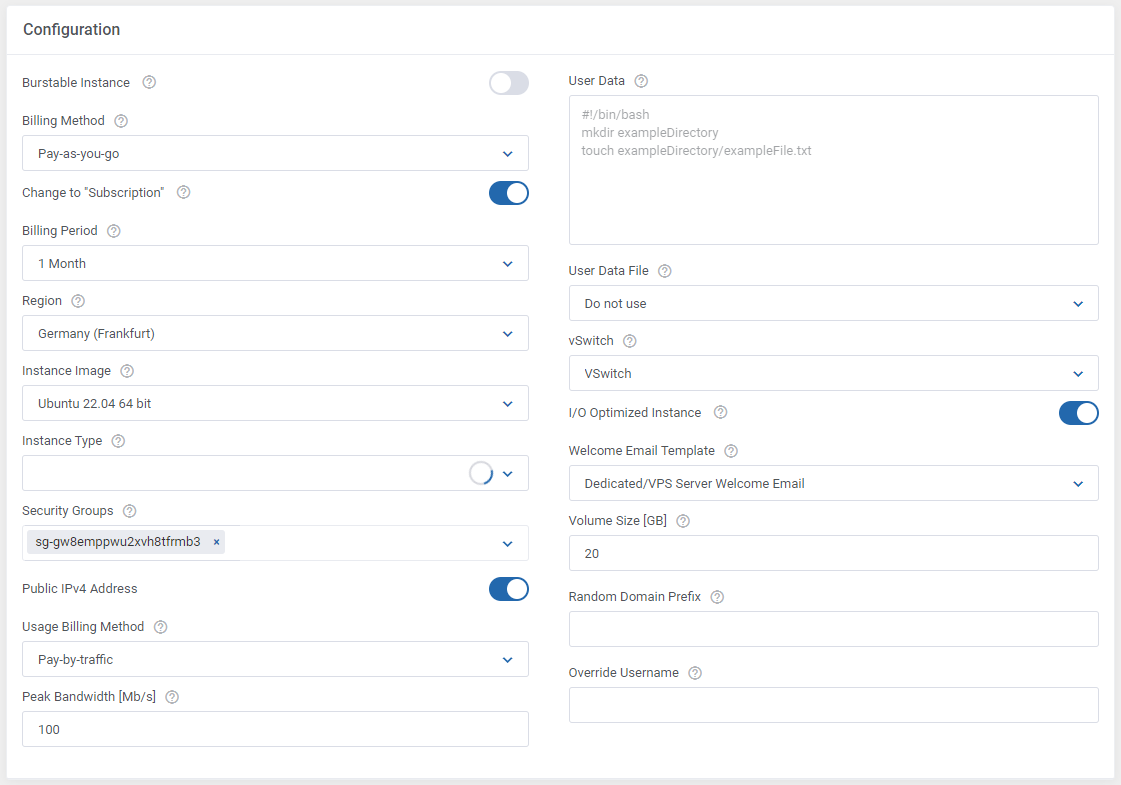This screenshot has height=785, width=1121.
Task: Click help icon beside Random Domain Prefix
Action: 717,597
